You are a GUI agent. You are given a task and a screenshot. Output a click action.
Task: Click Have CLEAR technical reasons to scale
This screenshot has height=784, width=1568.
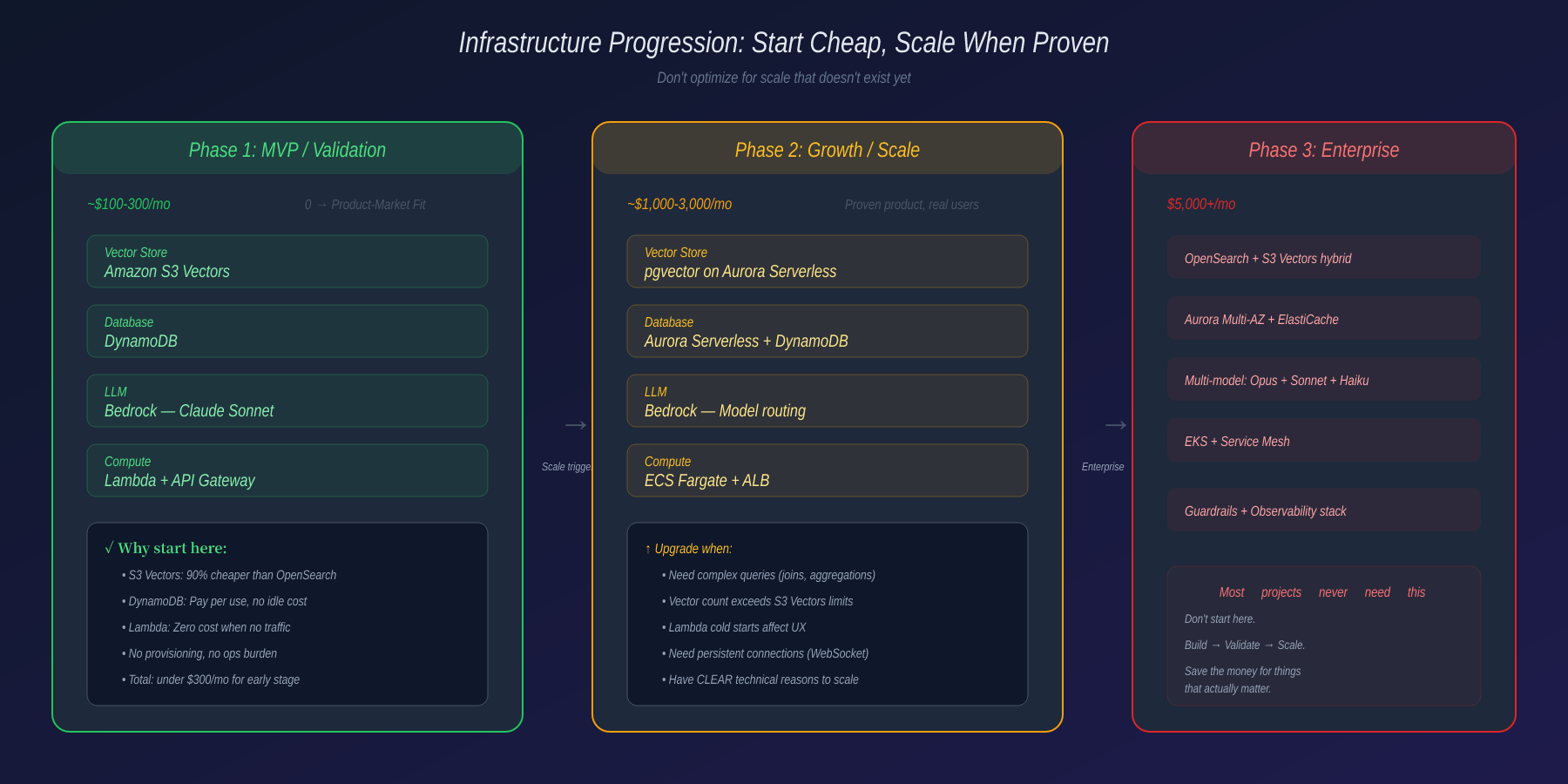(x=760, y=679)
